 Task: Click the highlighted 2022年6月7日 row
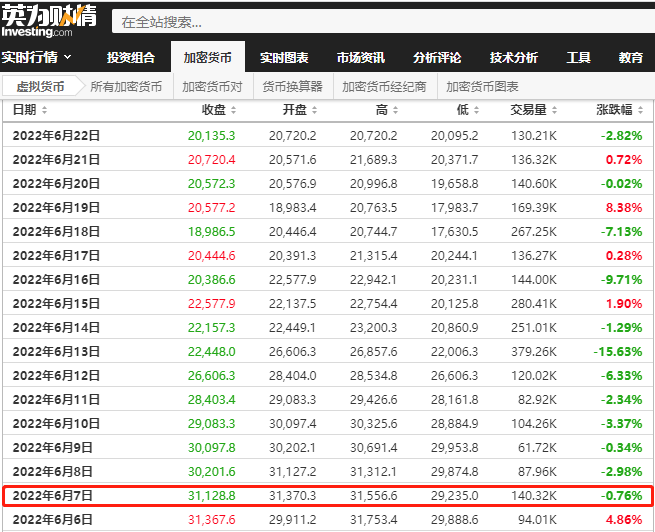[x=327, y=495]
